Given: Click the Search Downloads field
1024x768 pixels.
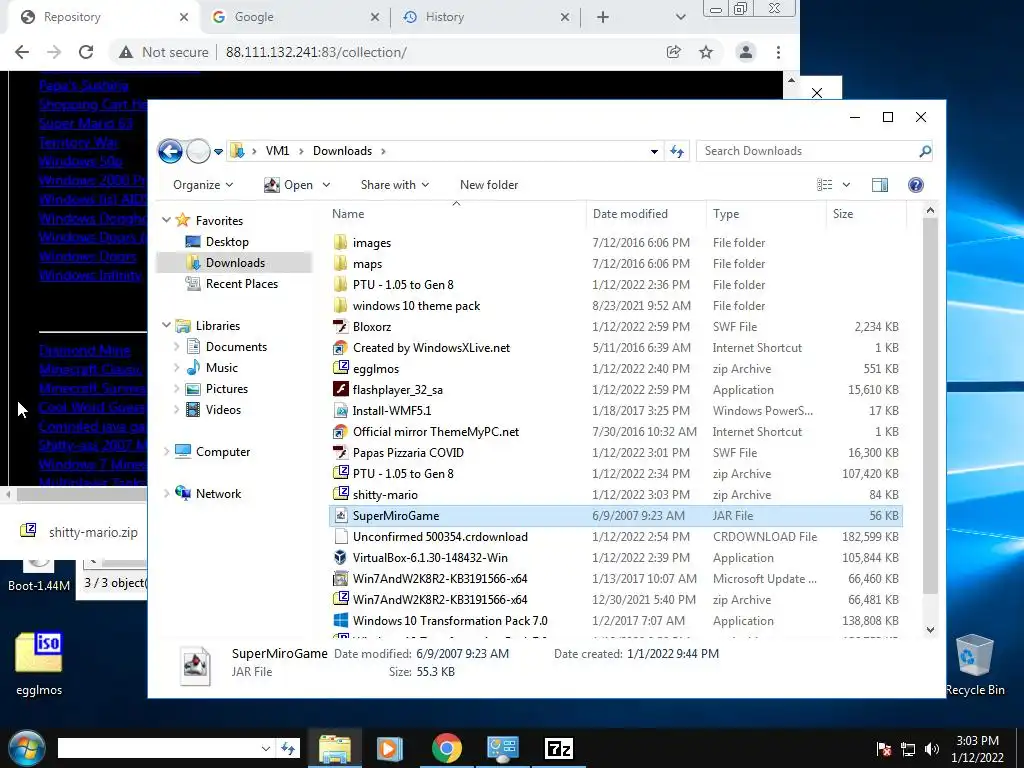Looking at the screenshot, I should coord(814,151).
